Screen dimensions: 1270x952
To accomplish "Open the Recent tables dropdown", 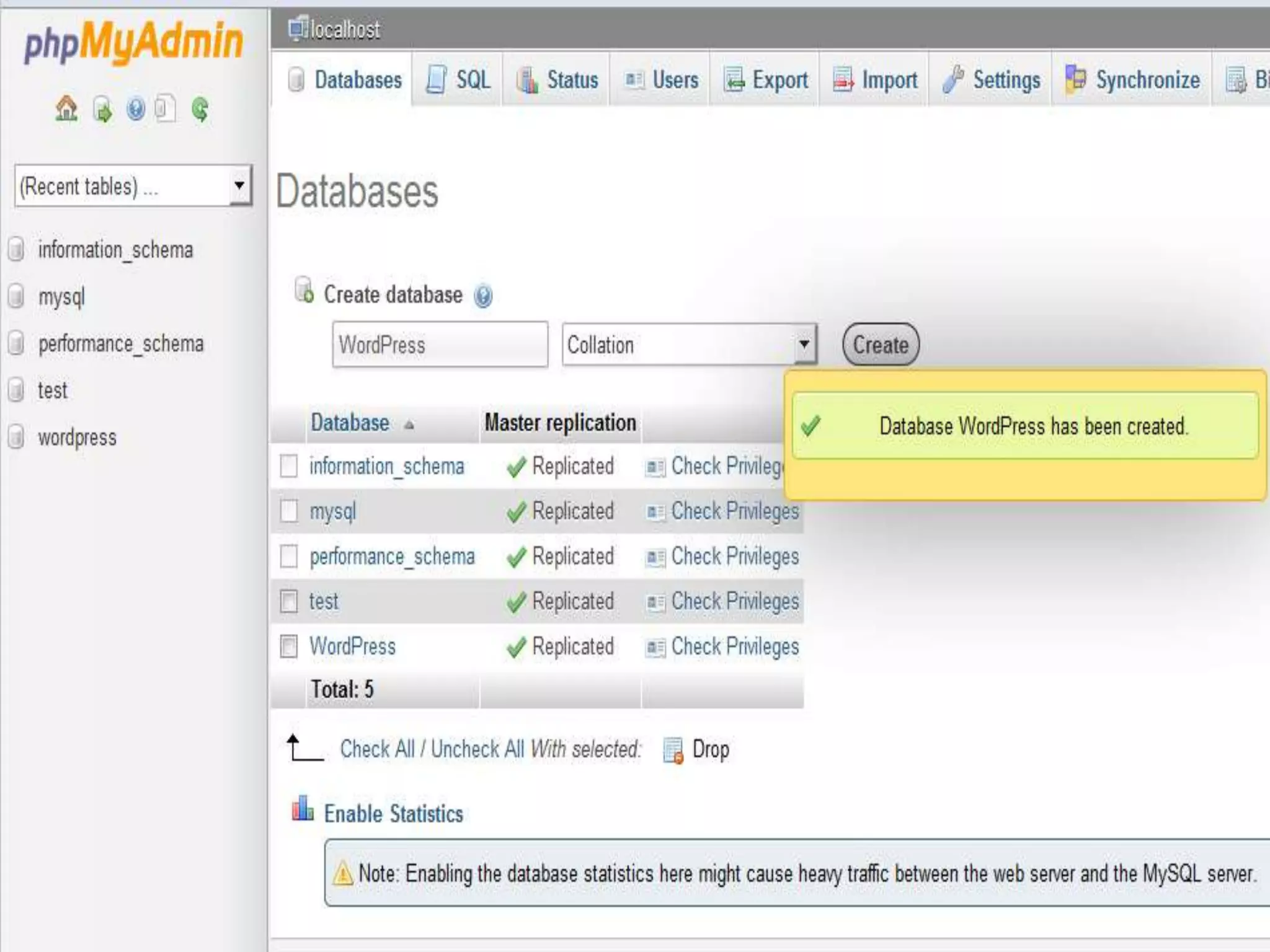I will click(x=239, y=185).
